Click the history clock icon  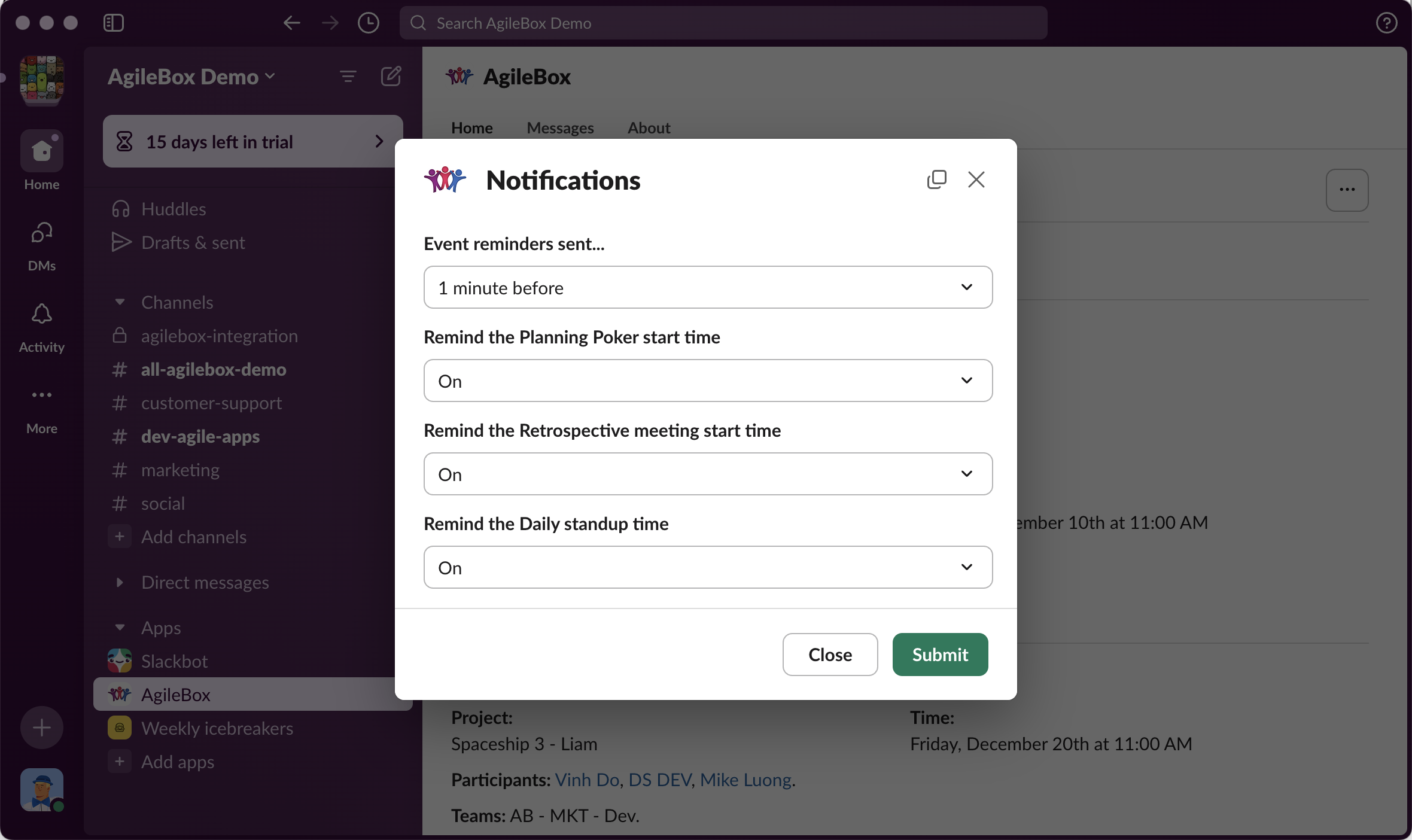coord(368,23)
